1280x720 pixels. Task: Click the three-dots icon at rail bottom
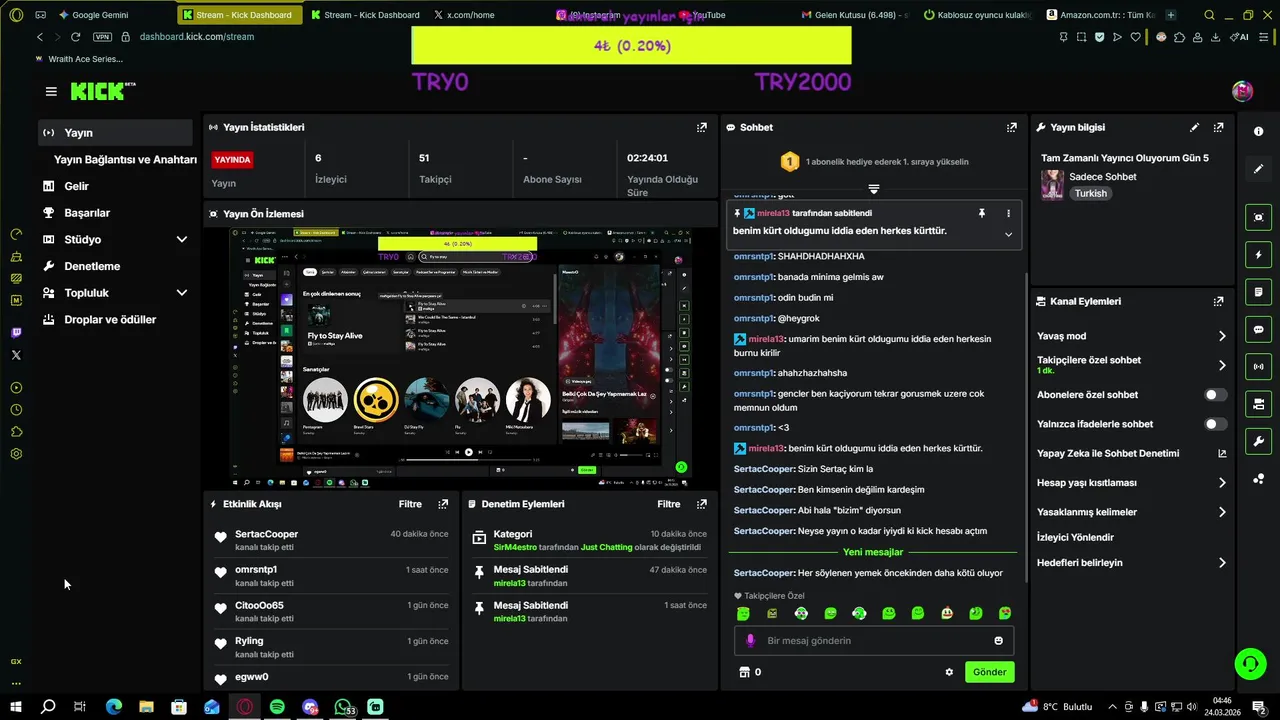point(1258,478)
